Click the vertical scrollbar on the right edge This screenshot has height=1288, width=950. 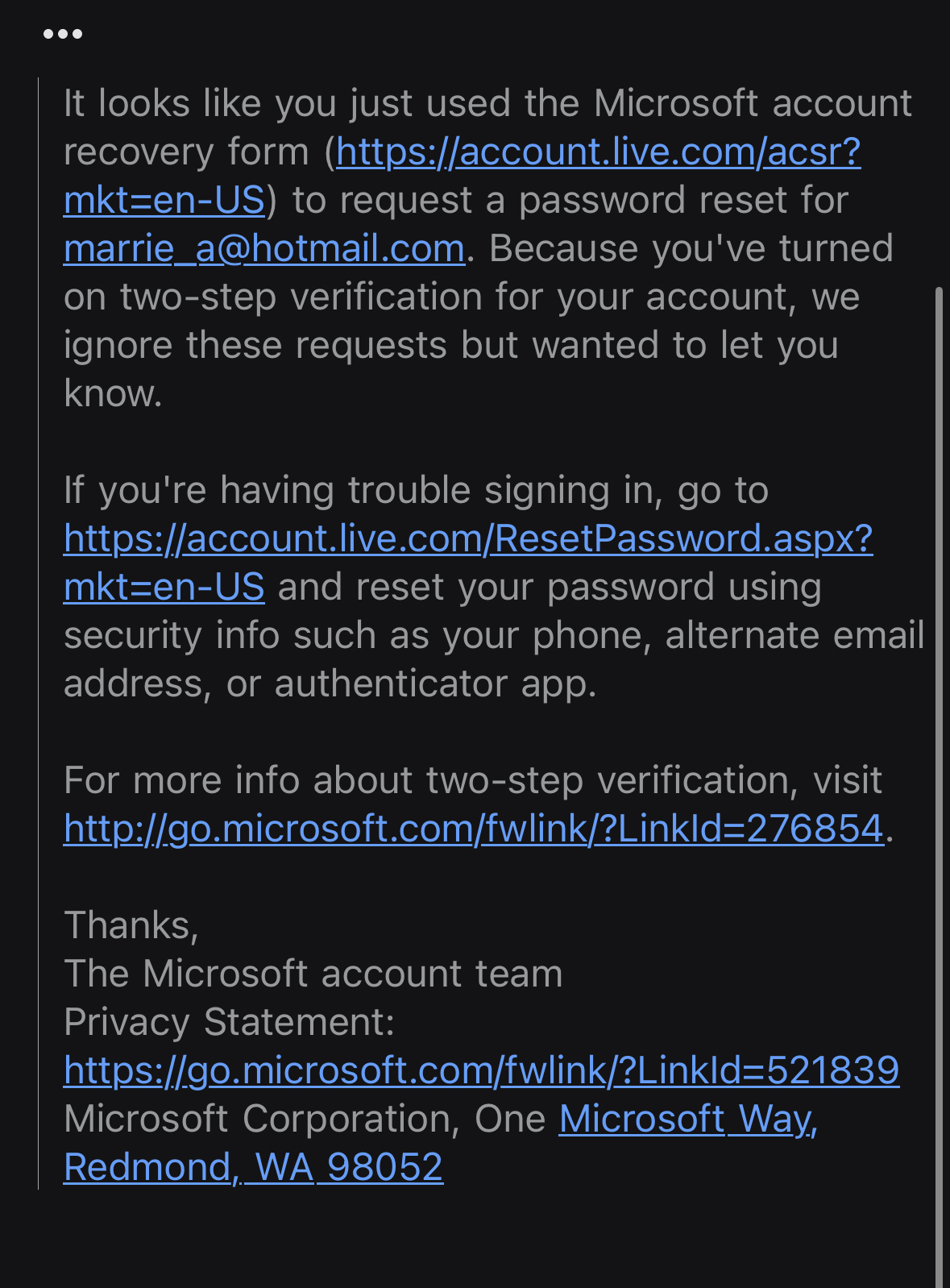point(938,787)
